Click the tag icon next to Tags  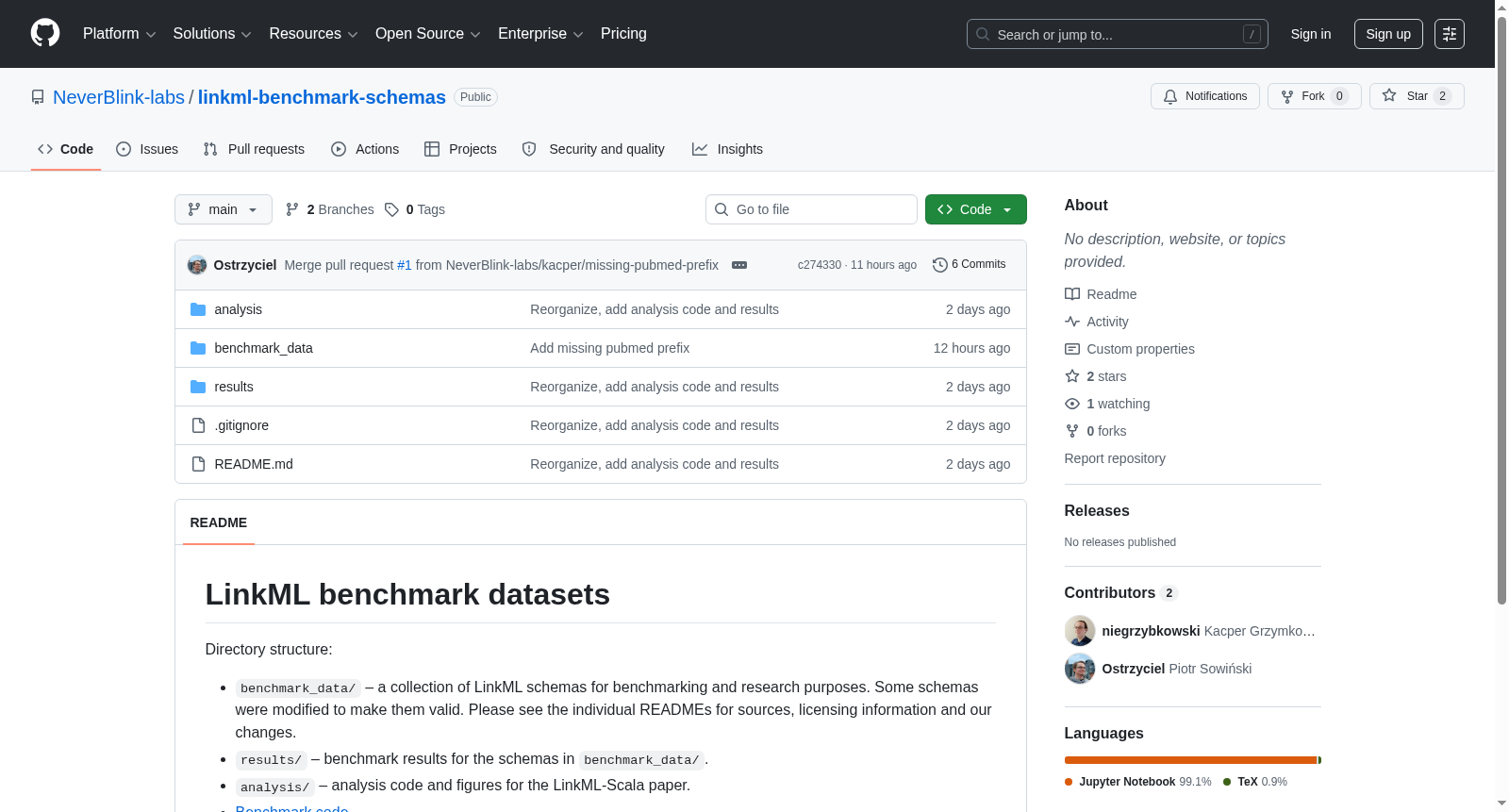tap(391, 209)
